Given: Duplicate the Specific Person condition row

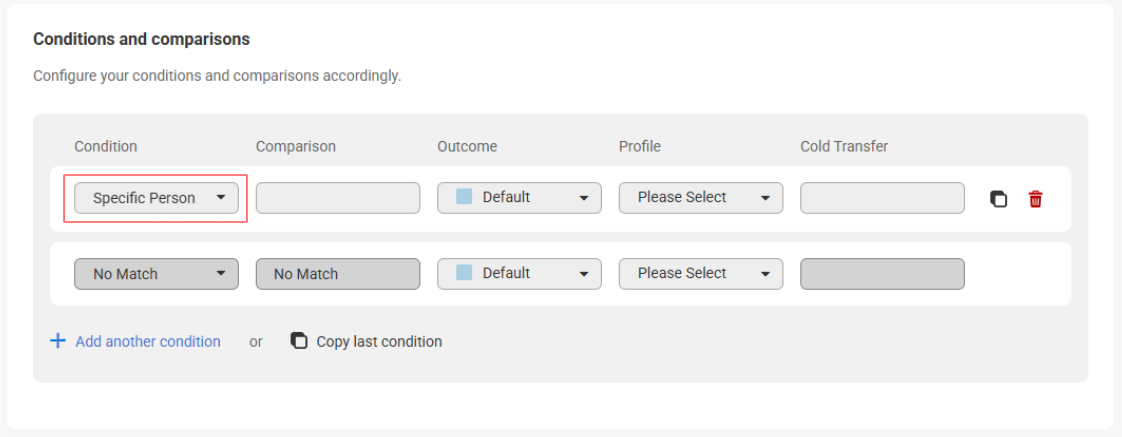Looking at the screenshot, I should pos(998,199).
